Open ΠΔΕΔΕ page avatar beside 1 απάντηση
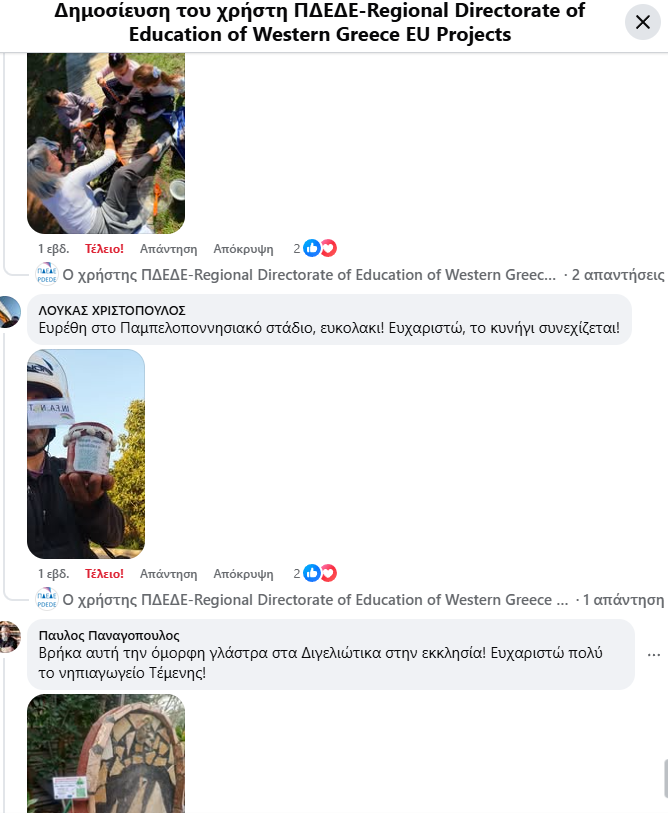This screenshot has height=813, width=668. pyautogui.click(x=47, y=599)
